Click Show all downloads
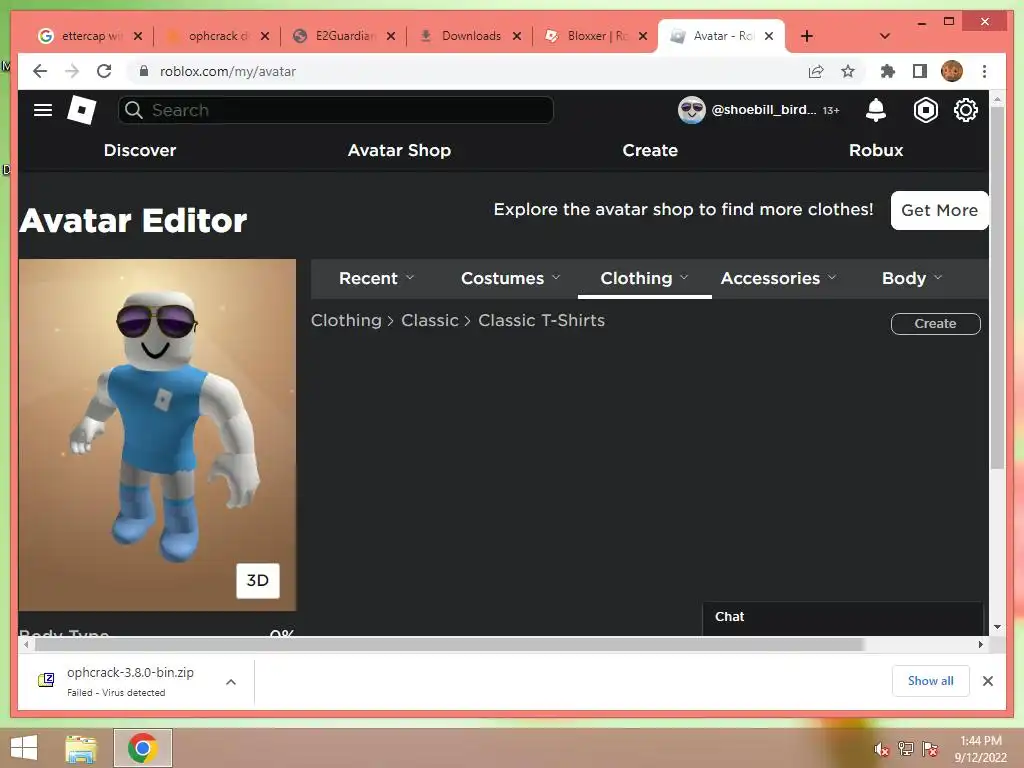Screen dimensions: 1024x768 (x=931, y=681)
